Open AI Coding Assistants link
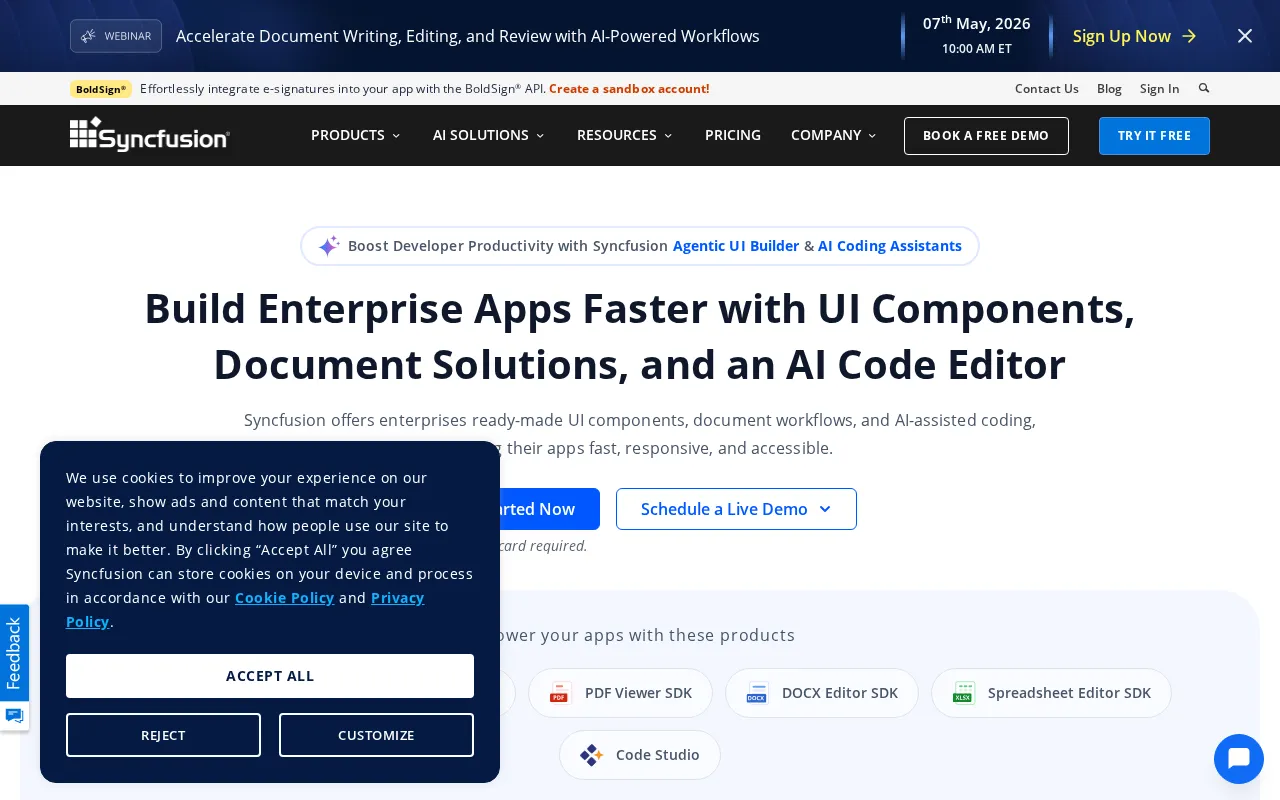Image resolution: width=1280 pixels, height=800 pixels. tap(890, 246)
